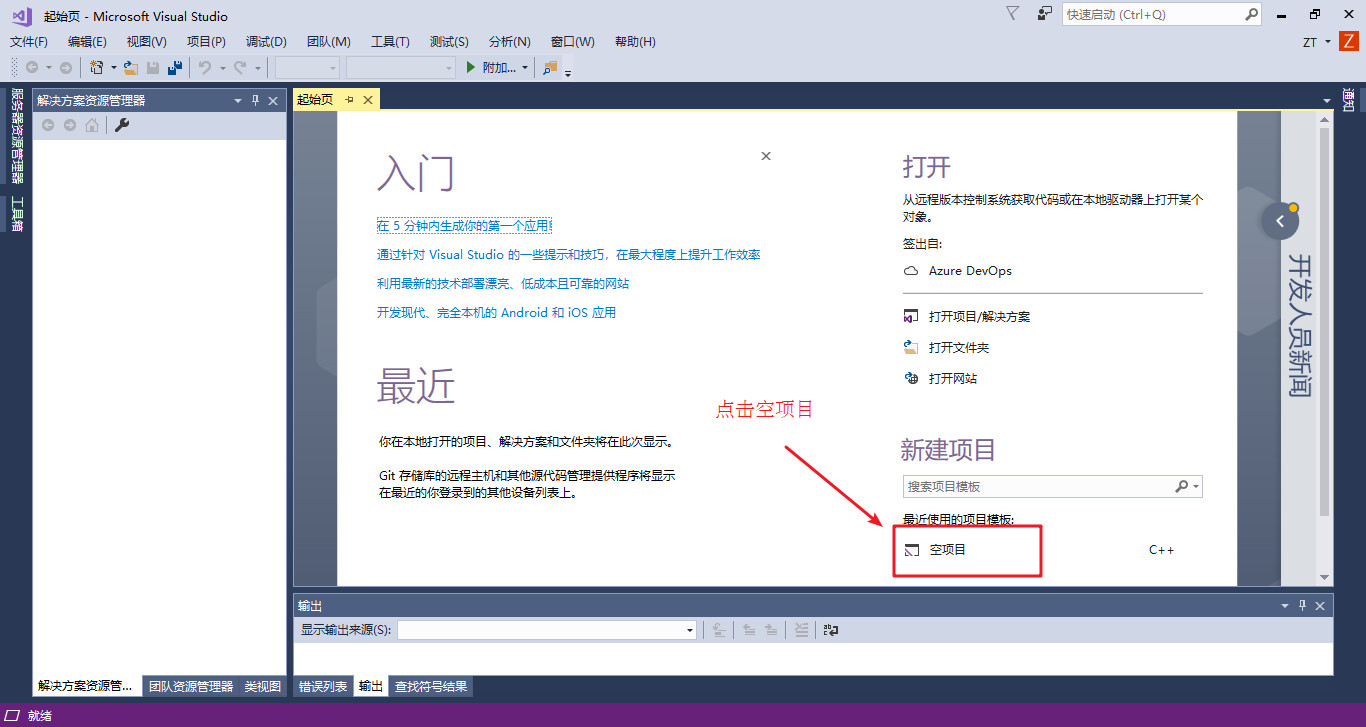Image resolution: width=1366 pixels, height=727 pixels.
Task: Pin toggle the 起始页 tab
Action: pos(350,100)
